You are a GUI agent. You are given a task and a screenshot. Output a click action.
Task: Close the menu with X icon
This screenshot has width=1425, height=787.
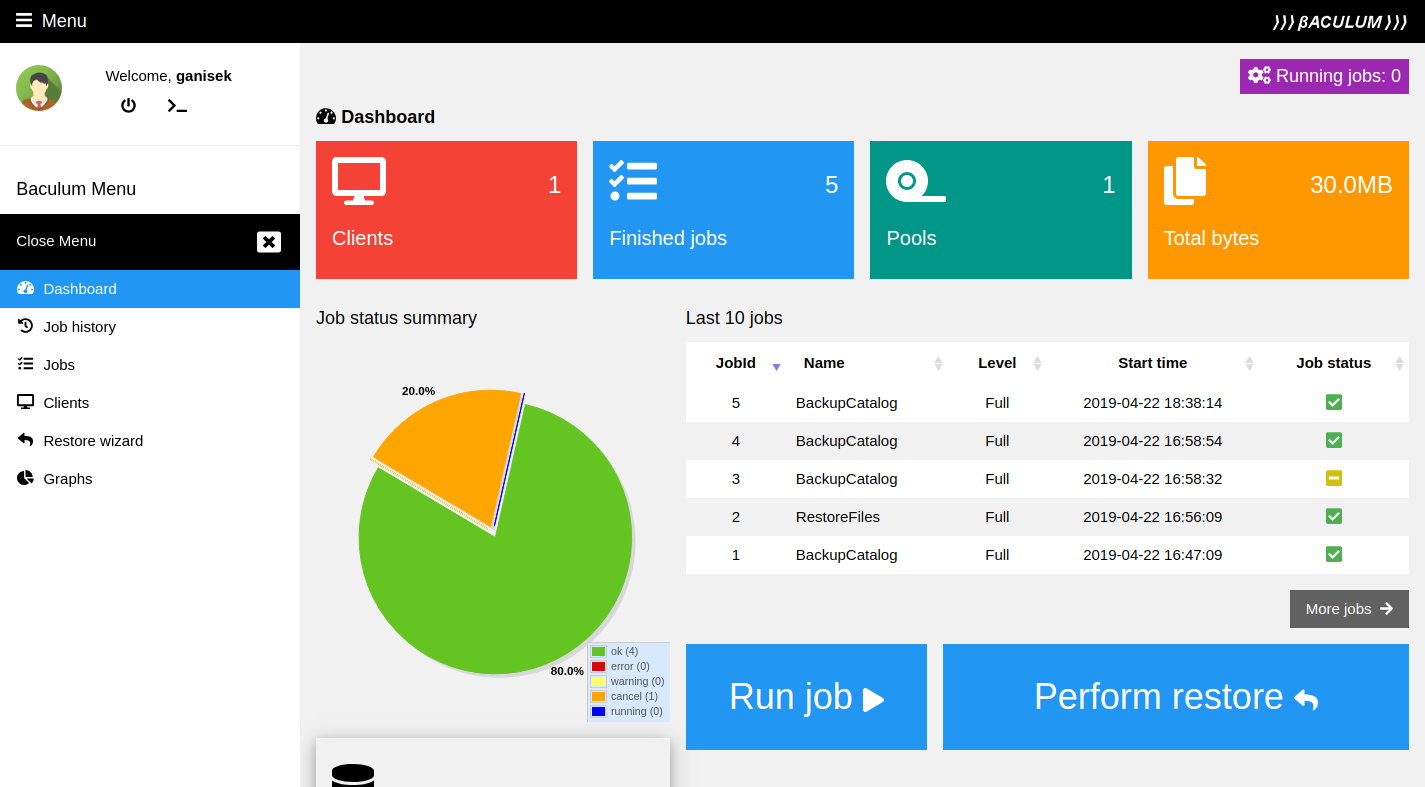(x=269, y=241)
